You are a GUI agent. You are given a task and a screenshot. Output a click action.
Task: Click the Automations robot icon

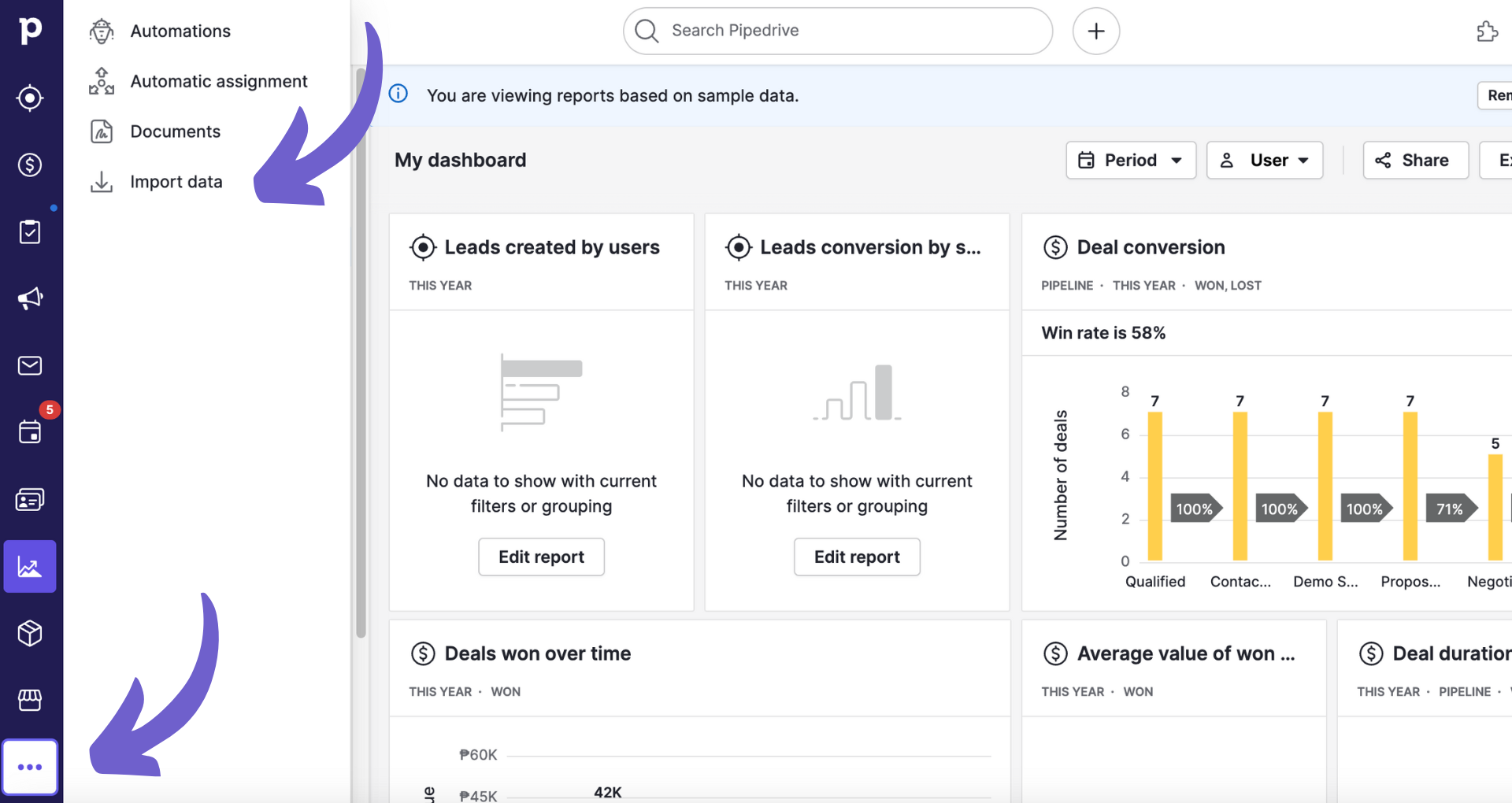(x=102, y=31)
